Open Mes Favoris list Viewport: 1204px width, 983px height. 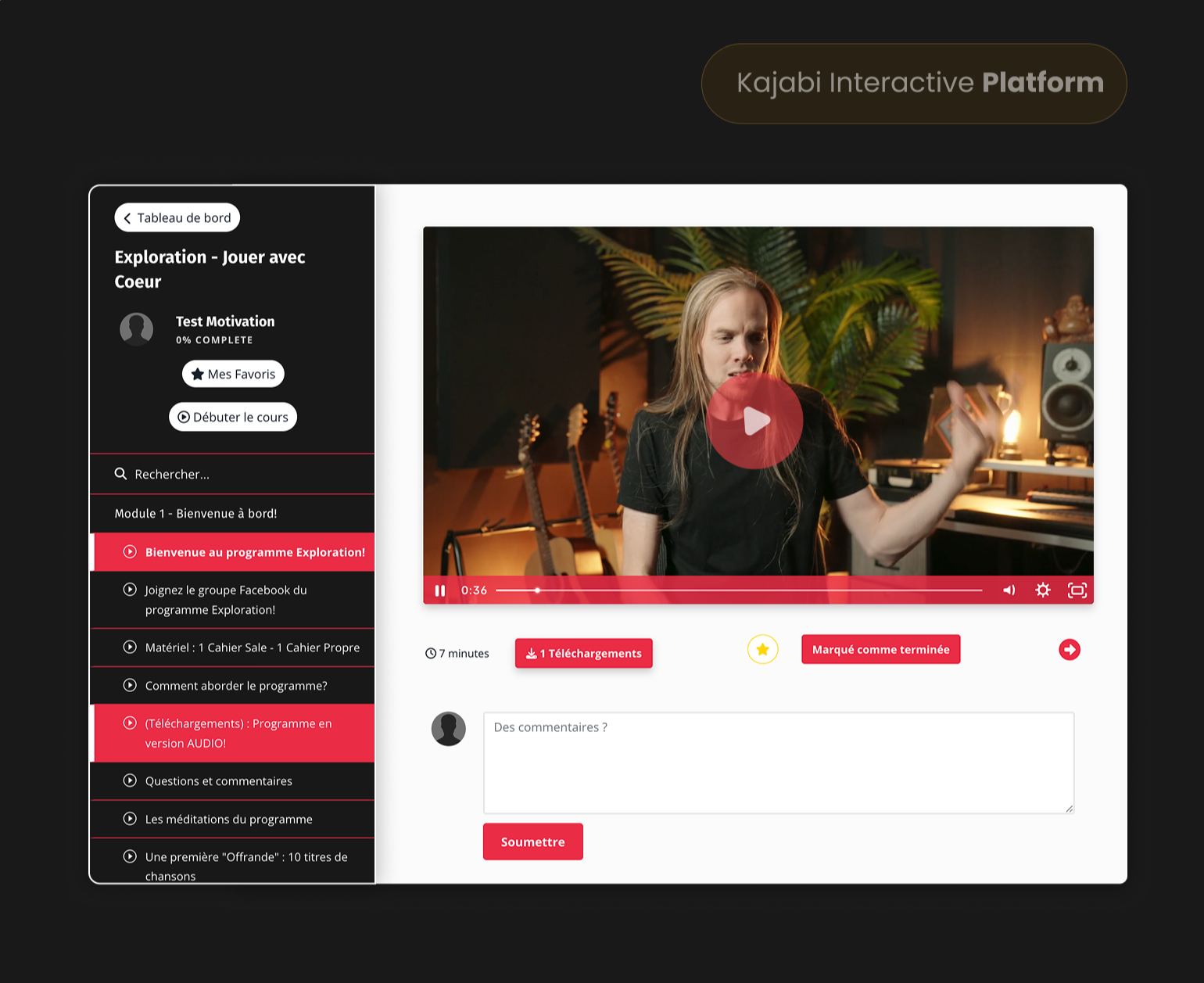[x=233, y=374]
